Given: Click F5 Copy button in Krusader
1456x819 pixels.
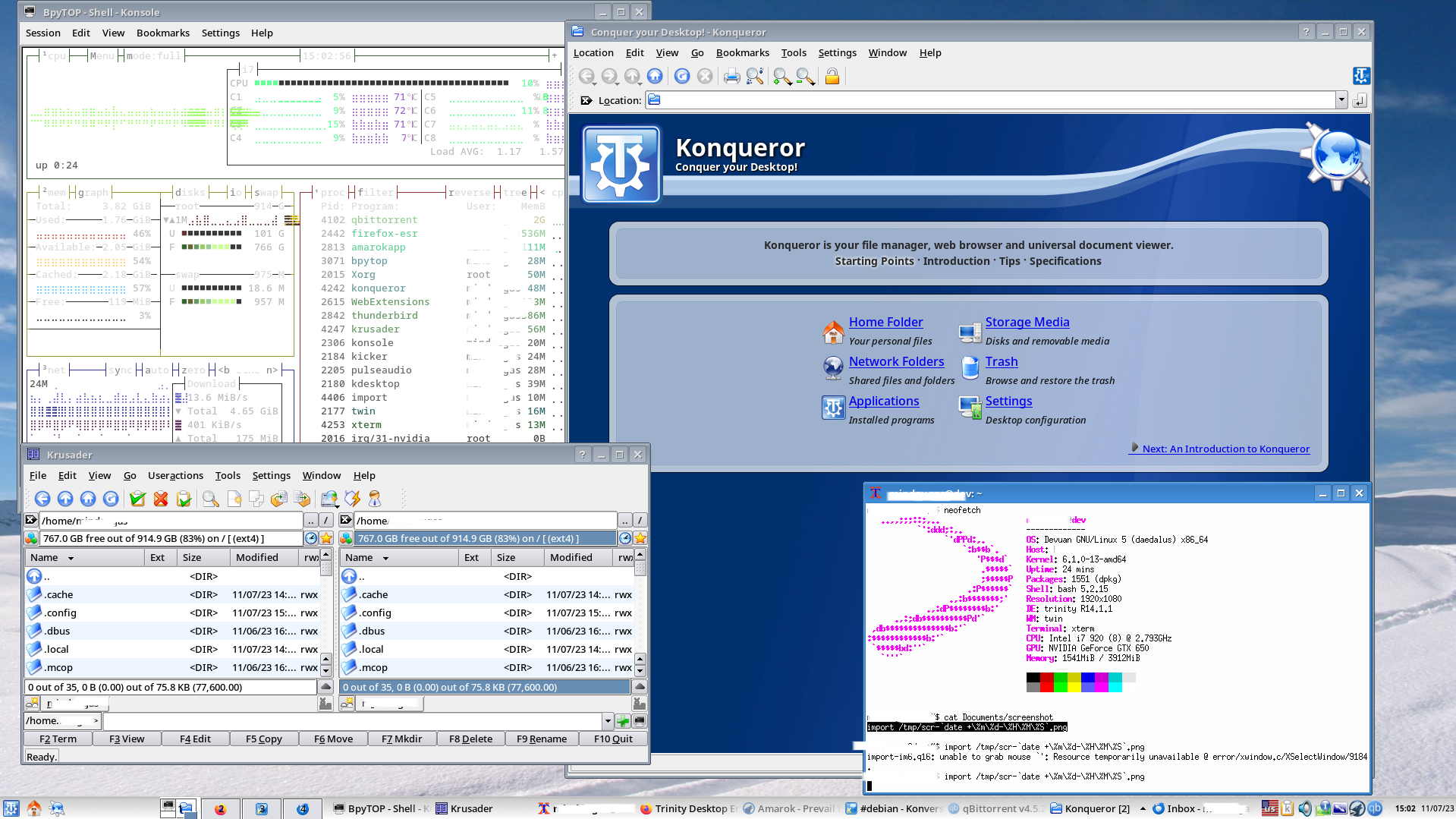Looking at the screenshot, I should (x=263, y=739).
